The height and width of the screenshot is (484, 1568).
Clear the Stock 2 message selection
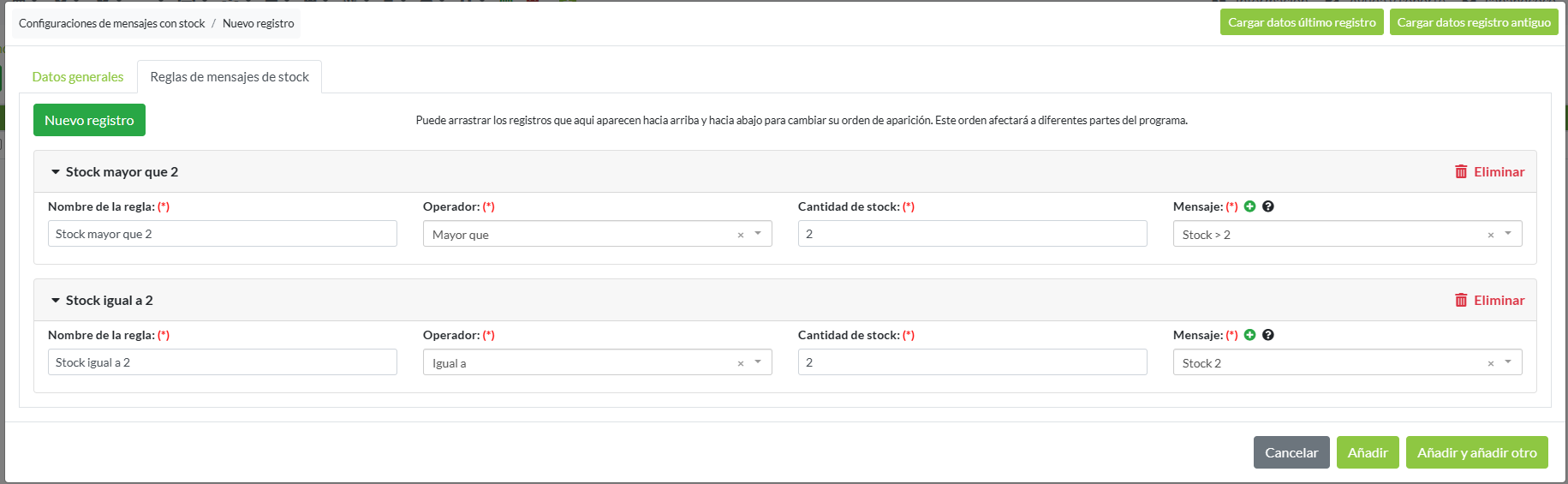point(1491,363)
